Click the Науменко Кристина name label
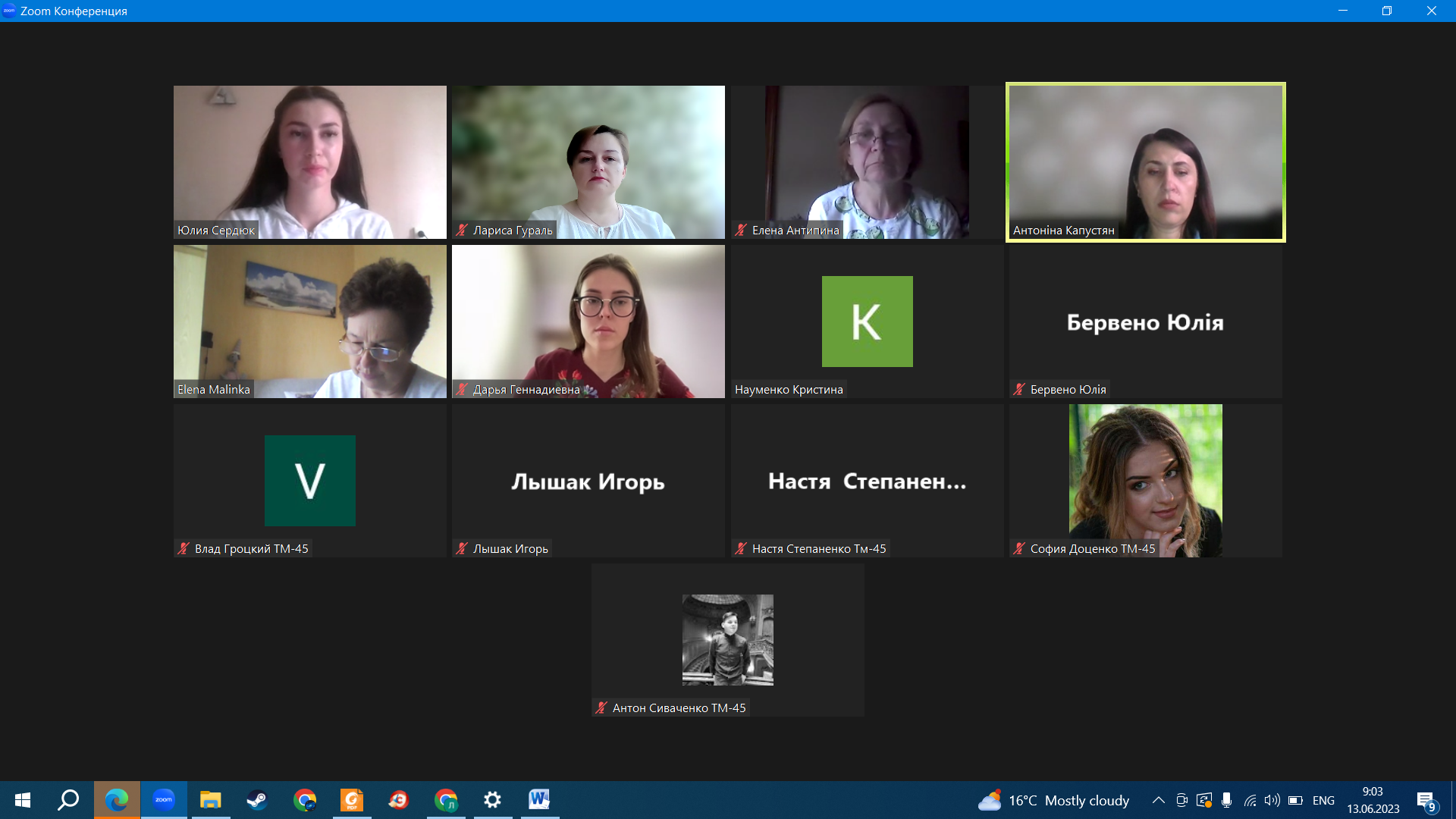 pos(789,389)
